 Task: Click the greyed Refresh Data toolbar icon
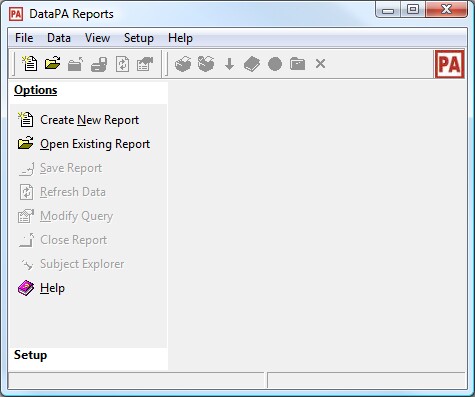click(x=122, y=64)
